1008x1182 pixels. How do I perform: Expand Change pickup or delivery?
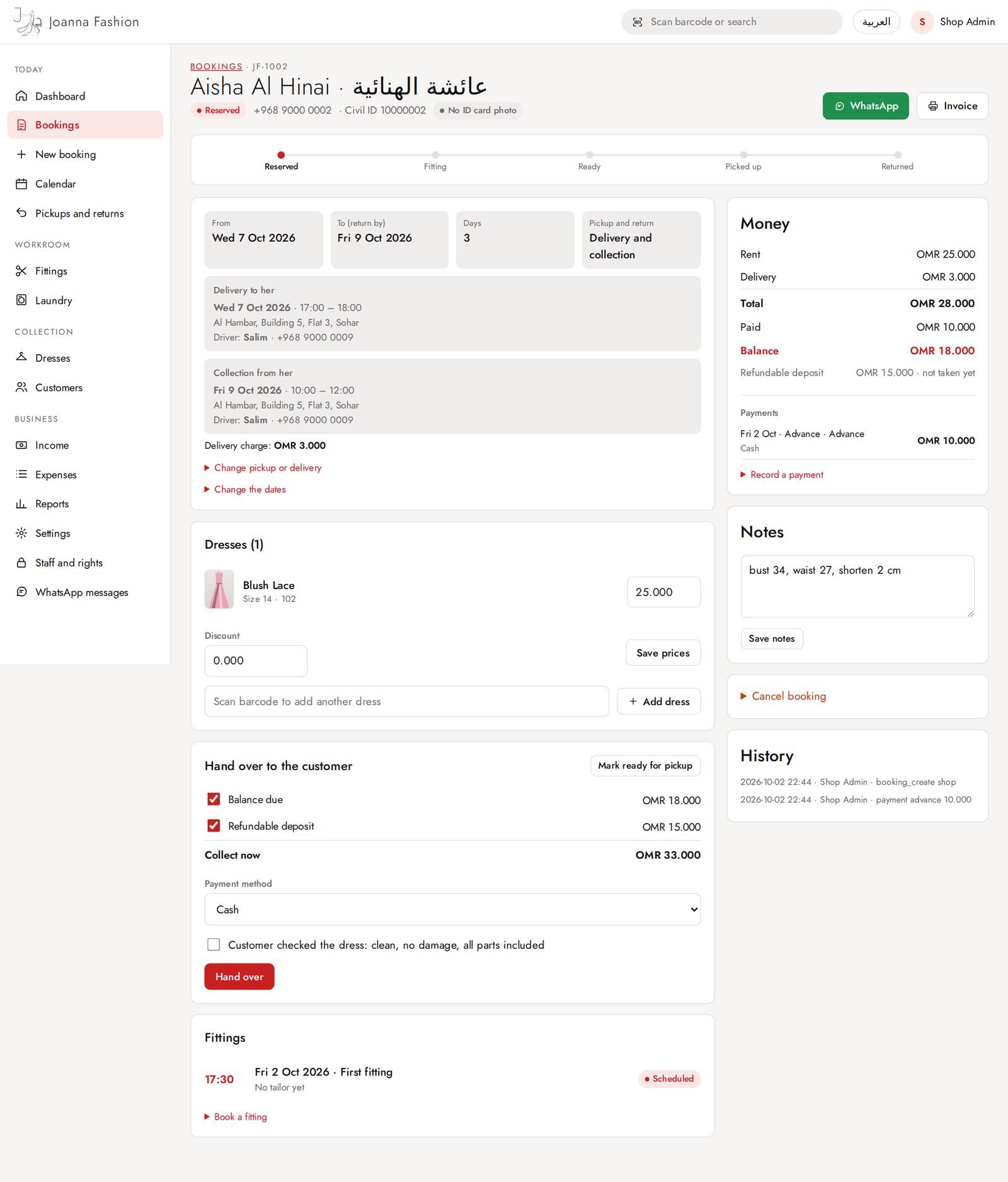(263, 468)
